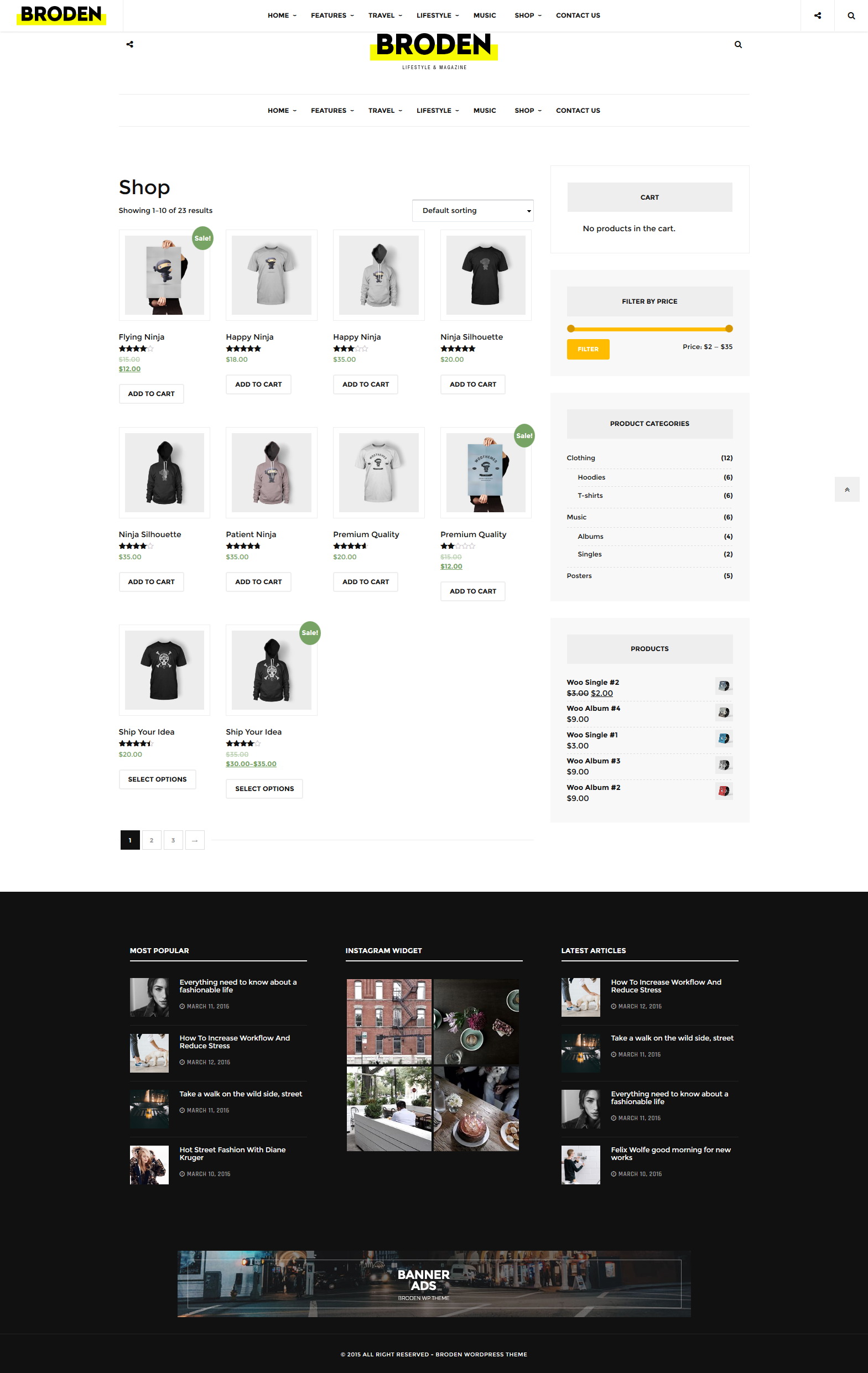
Task: Click the yellow Filter button
Action: [588, 349]
